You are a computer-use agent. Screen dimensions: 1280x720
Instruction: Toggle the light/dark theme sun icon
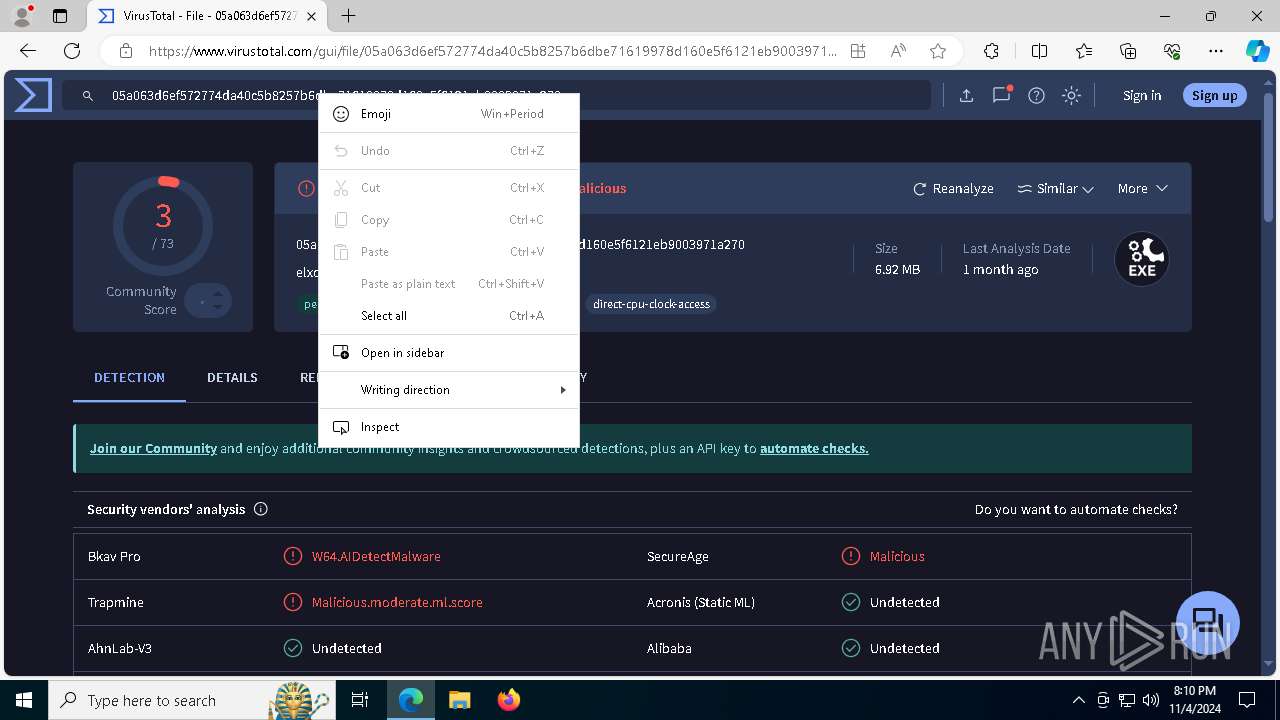tap(1071, 96)
